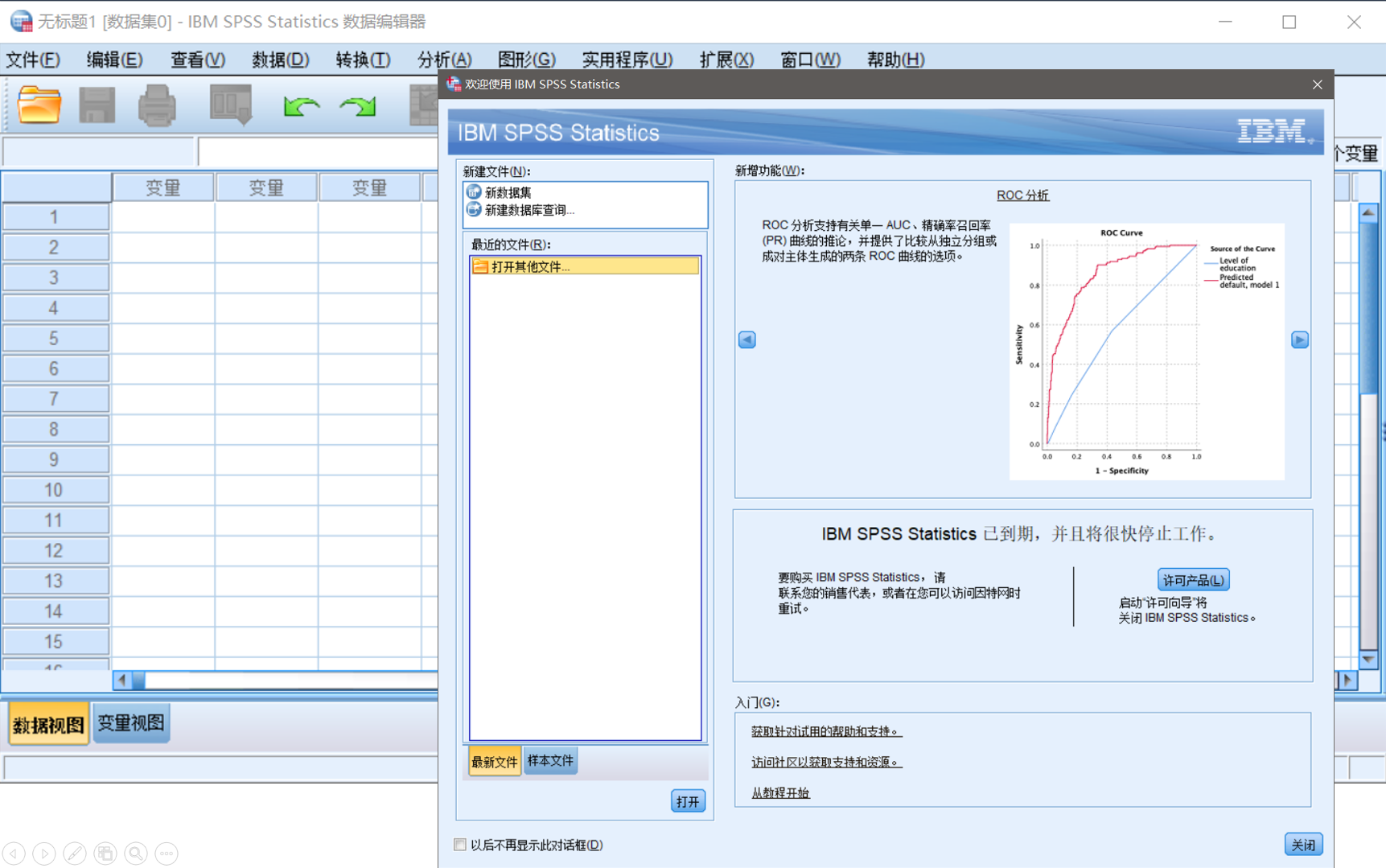Close the welcome dialog with X
The image size is (1386, 868).
[x=1317, y=84]
